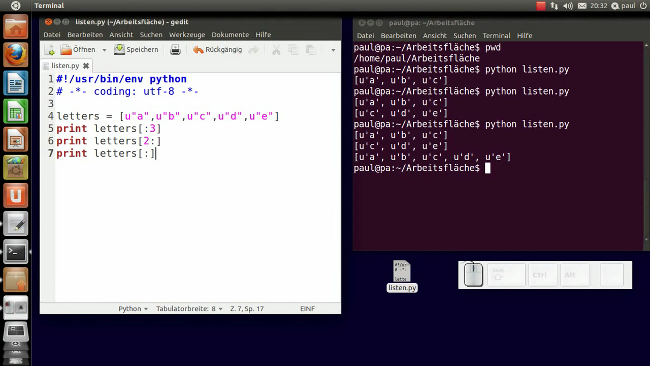Click the cut scissors icon
This screenshot has height=366, width=650.
(x=276, y=50)
